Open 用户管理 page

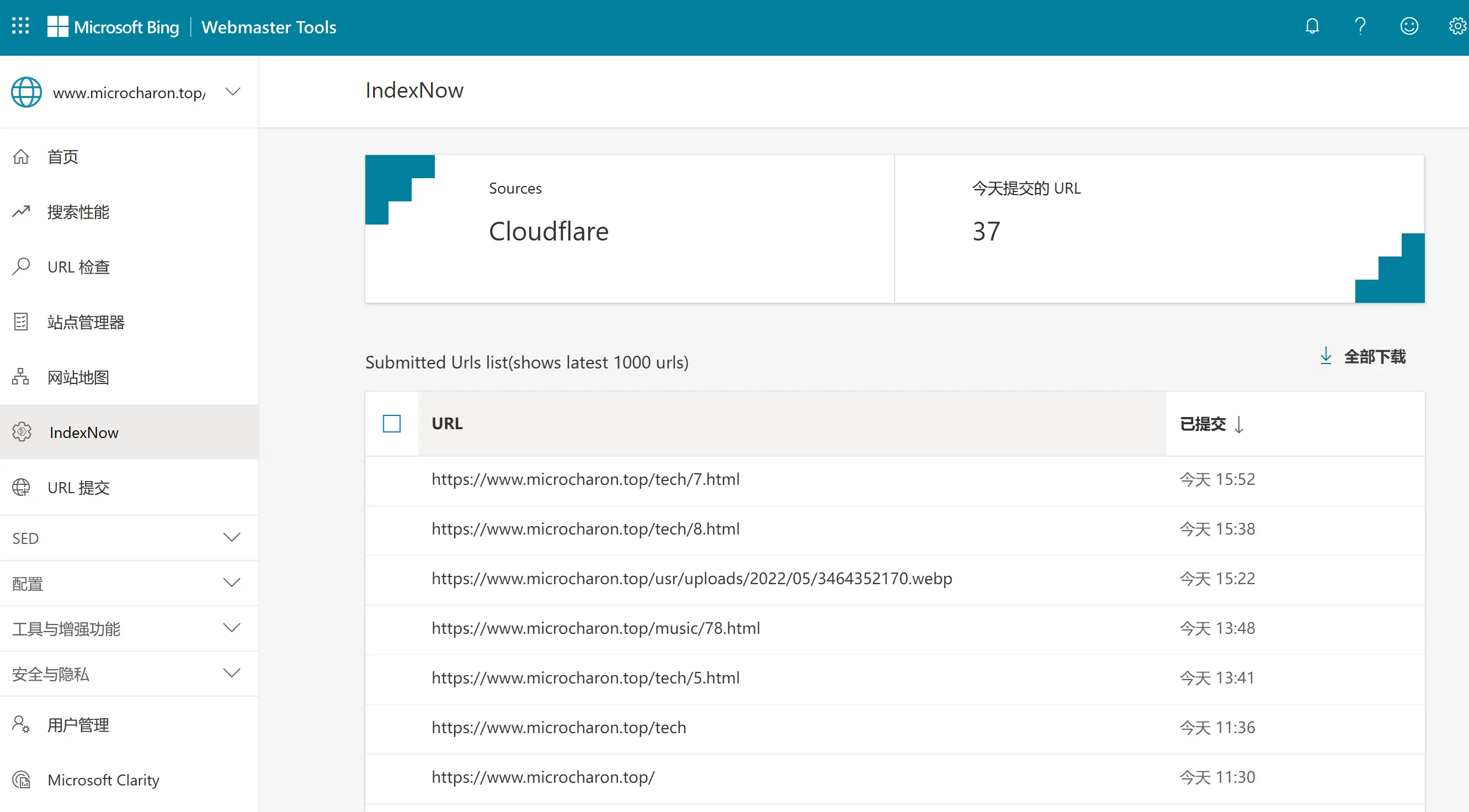coord(129,724)
